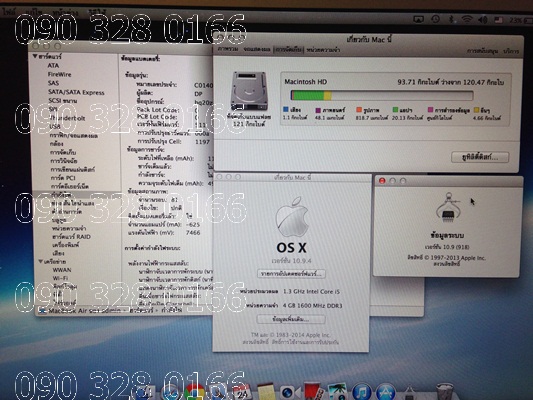The height and width of the screenshot is (400, 533).
Task: Click the software update button under OS X
Action: click(x=291, y=274)
